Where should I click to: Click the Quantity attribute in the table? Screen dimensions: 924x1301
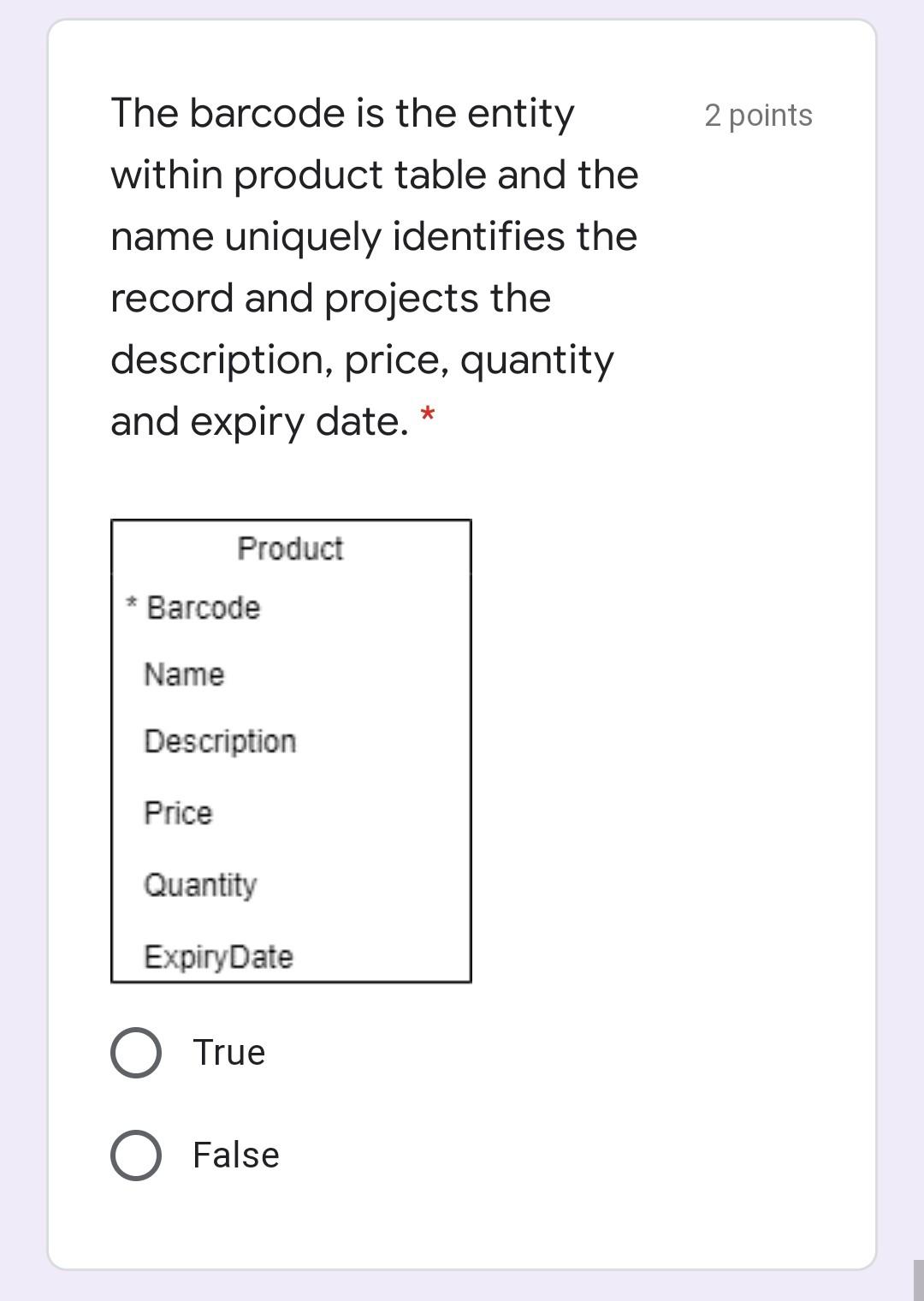tap(200, 886)
